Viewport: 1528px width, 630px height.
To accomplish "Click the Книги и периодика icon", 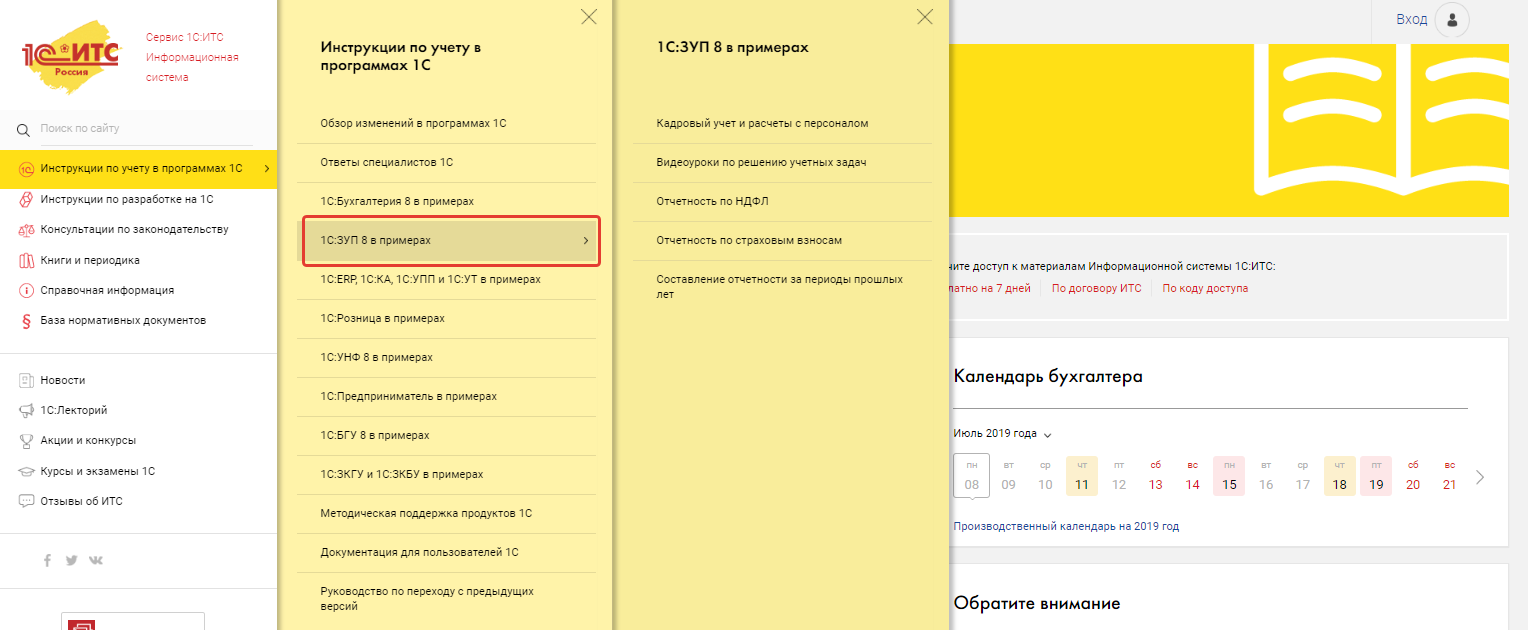I will (27, 260).
